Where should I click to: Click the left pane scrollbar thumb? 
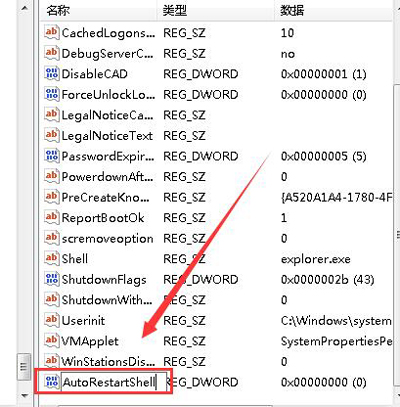click(x=24, y=367)
